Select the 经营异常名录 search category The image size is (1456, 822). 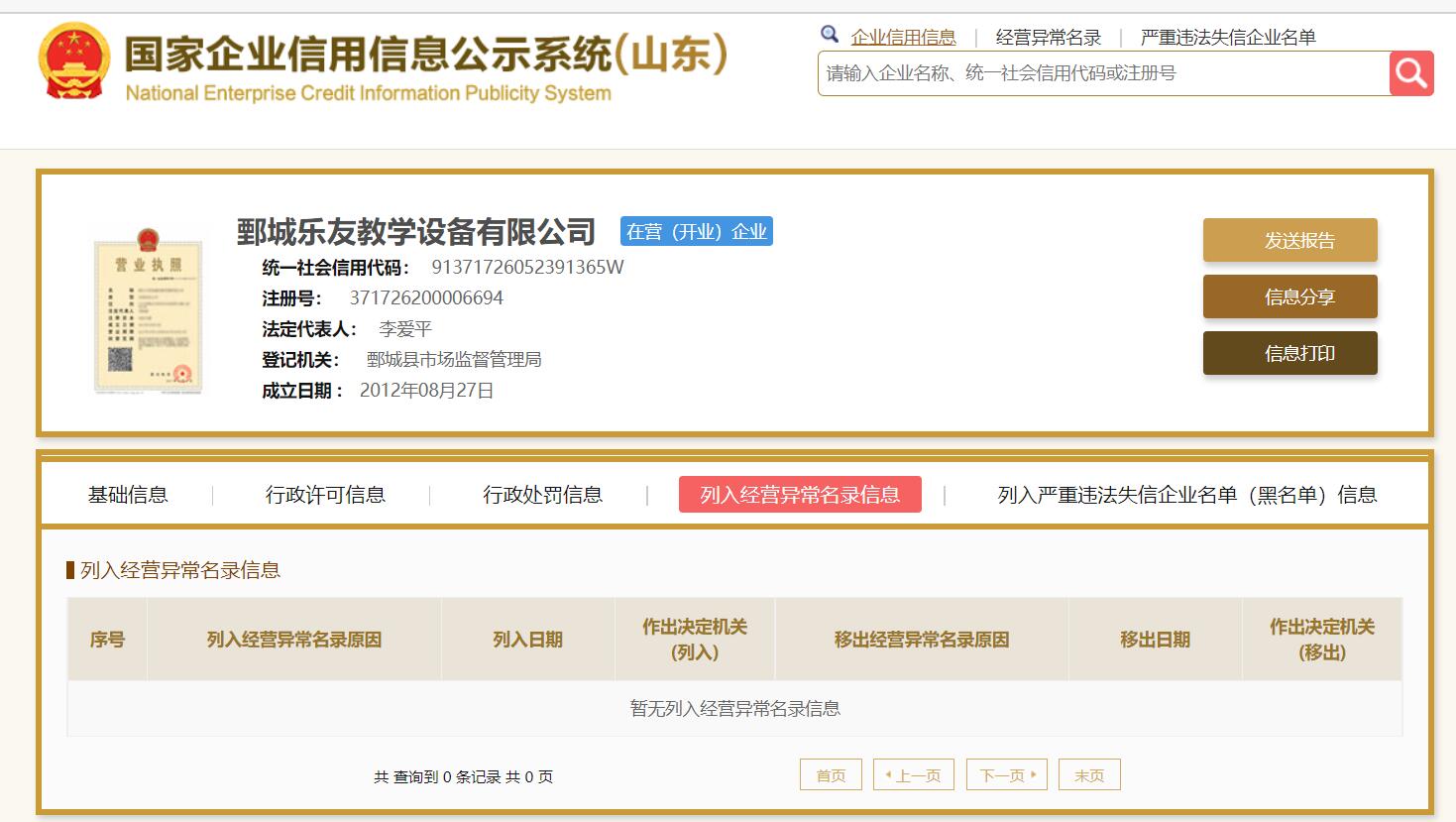pyautogui.click(x=1049, y=38)
